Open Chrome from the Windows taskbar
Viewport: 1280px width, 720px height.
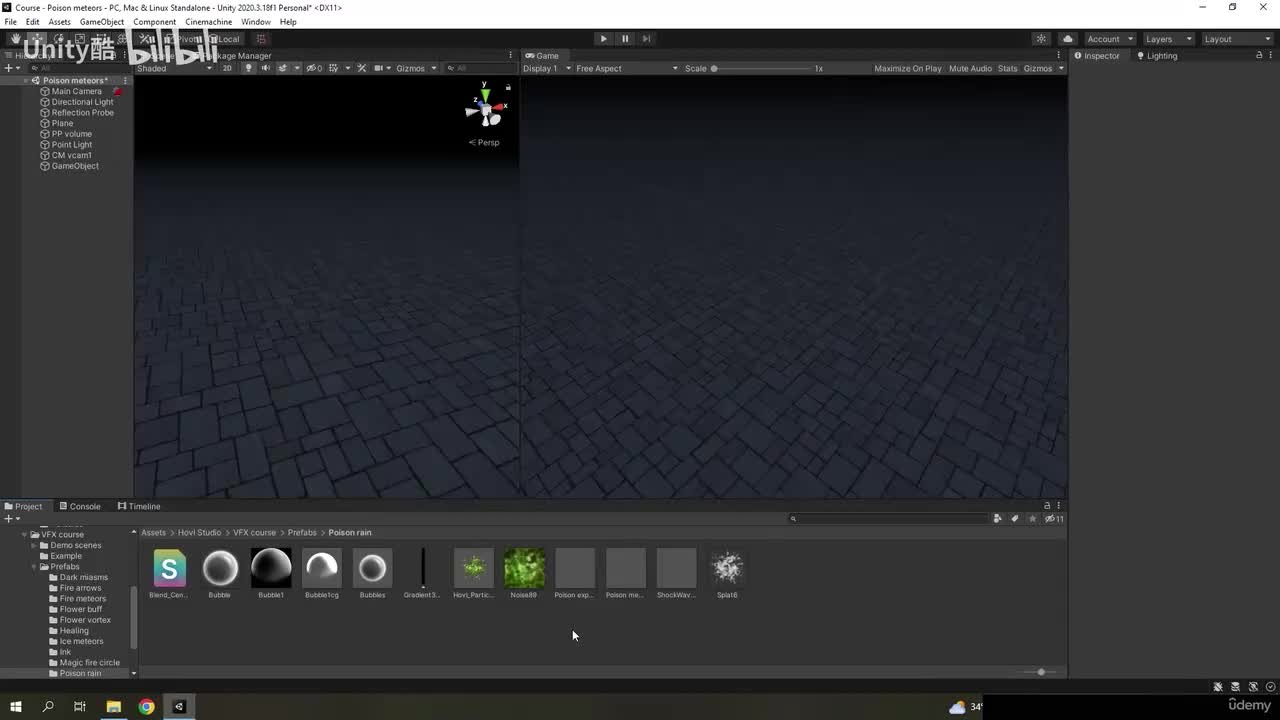[146, 706]
